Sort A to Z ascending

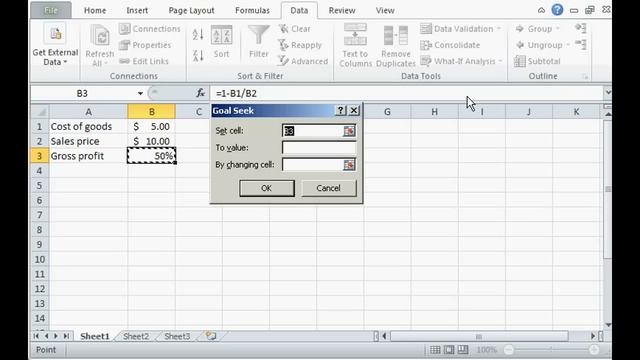tap(198, 34)
